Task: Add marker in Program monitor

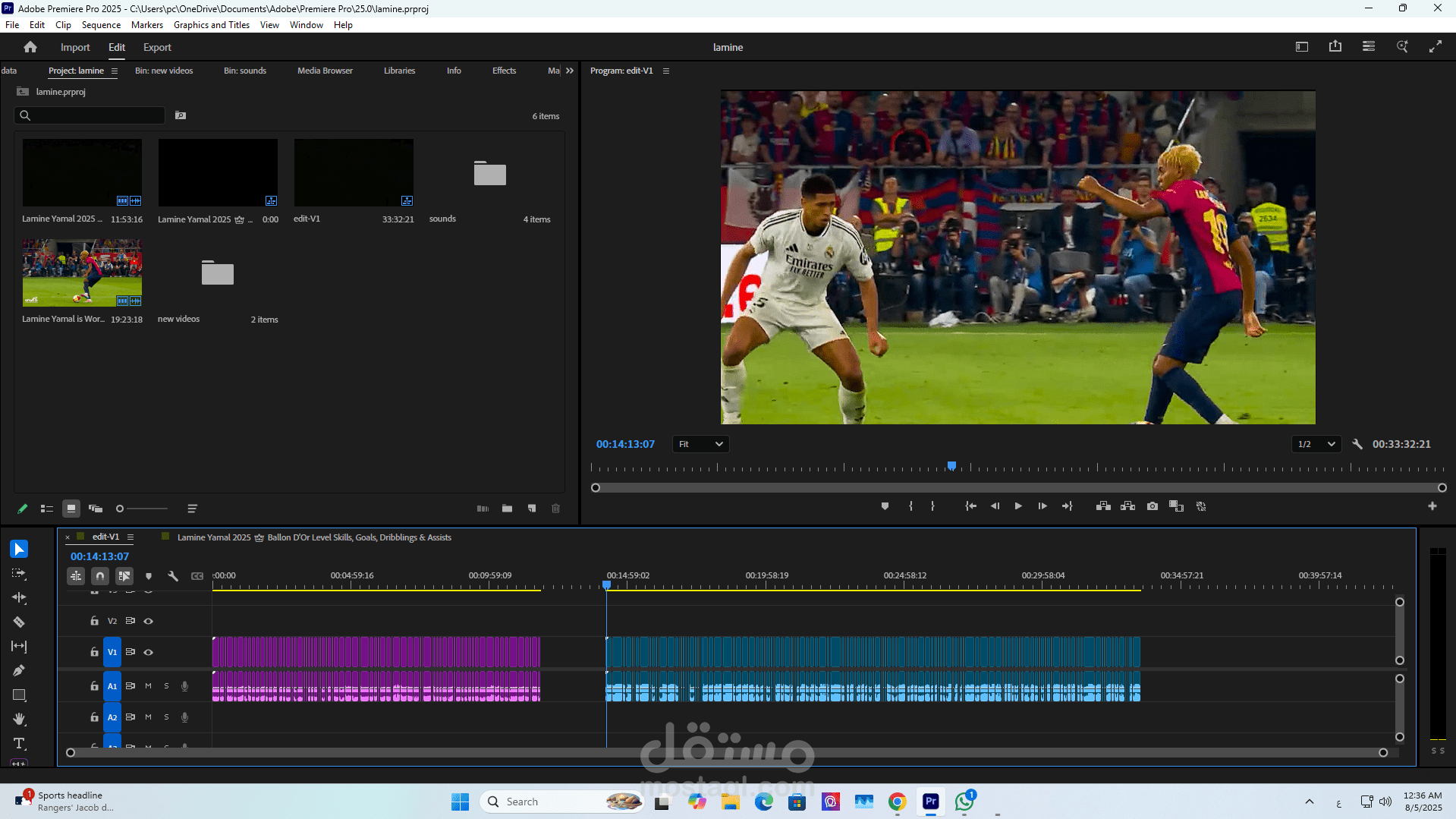Action: click(x=885, y=506)
